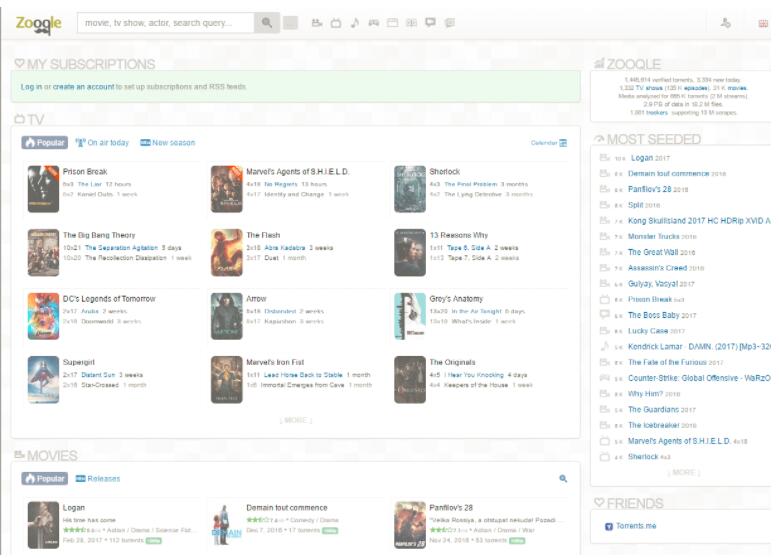Open 13 Reasons Why show title
This screenshot has height=558, width=779.
click(x=459, y=235)
